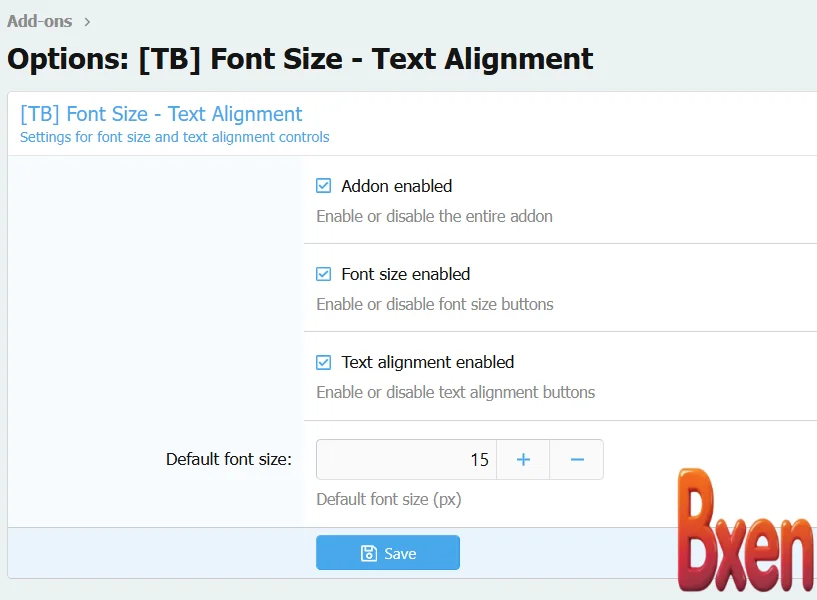Click the 'Enable or disable the entire addon' hint
This screenshot has height=600, width=817.
click(434, 216)
